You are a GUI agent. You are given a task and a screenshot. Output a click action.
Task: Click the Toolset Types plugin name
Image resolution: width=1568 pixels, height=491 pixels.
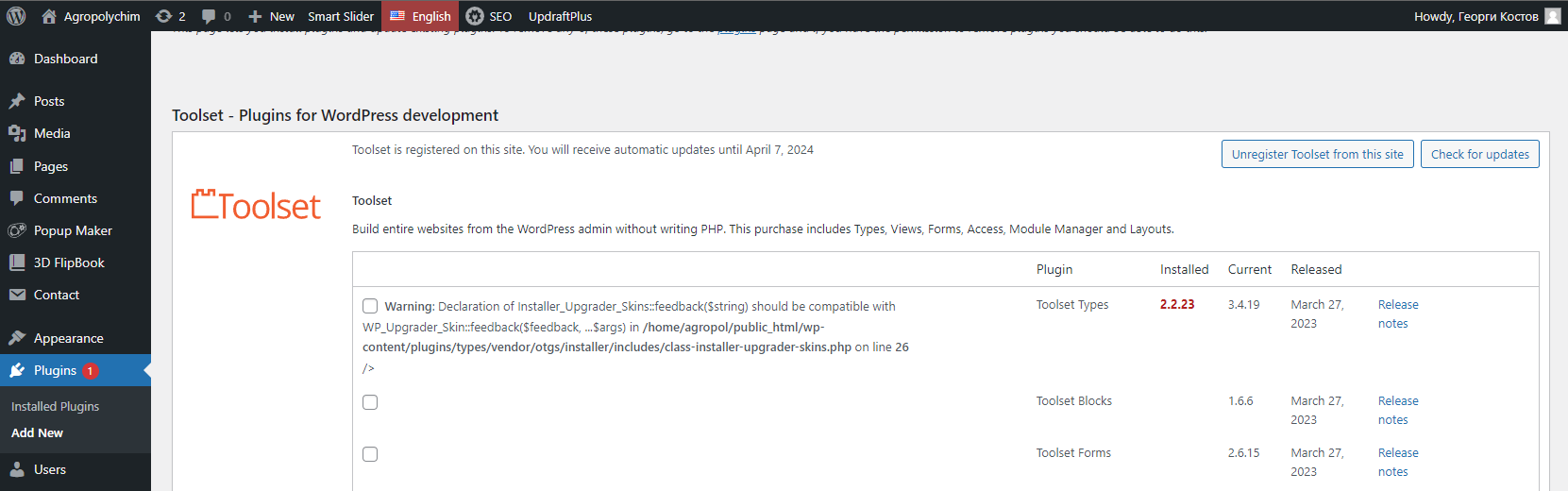coord(1072,304)
